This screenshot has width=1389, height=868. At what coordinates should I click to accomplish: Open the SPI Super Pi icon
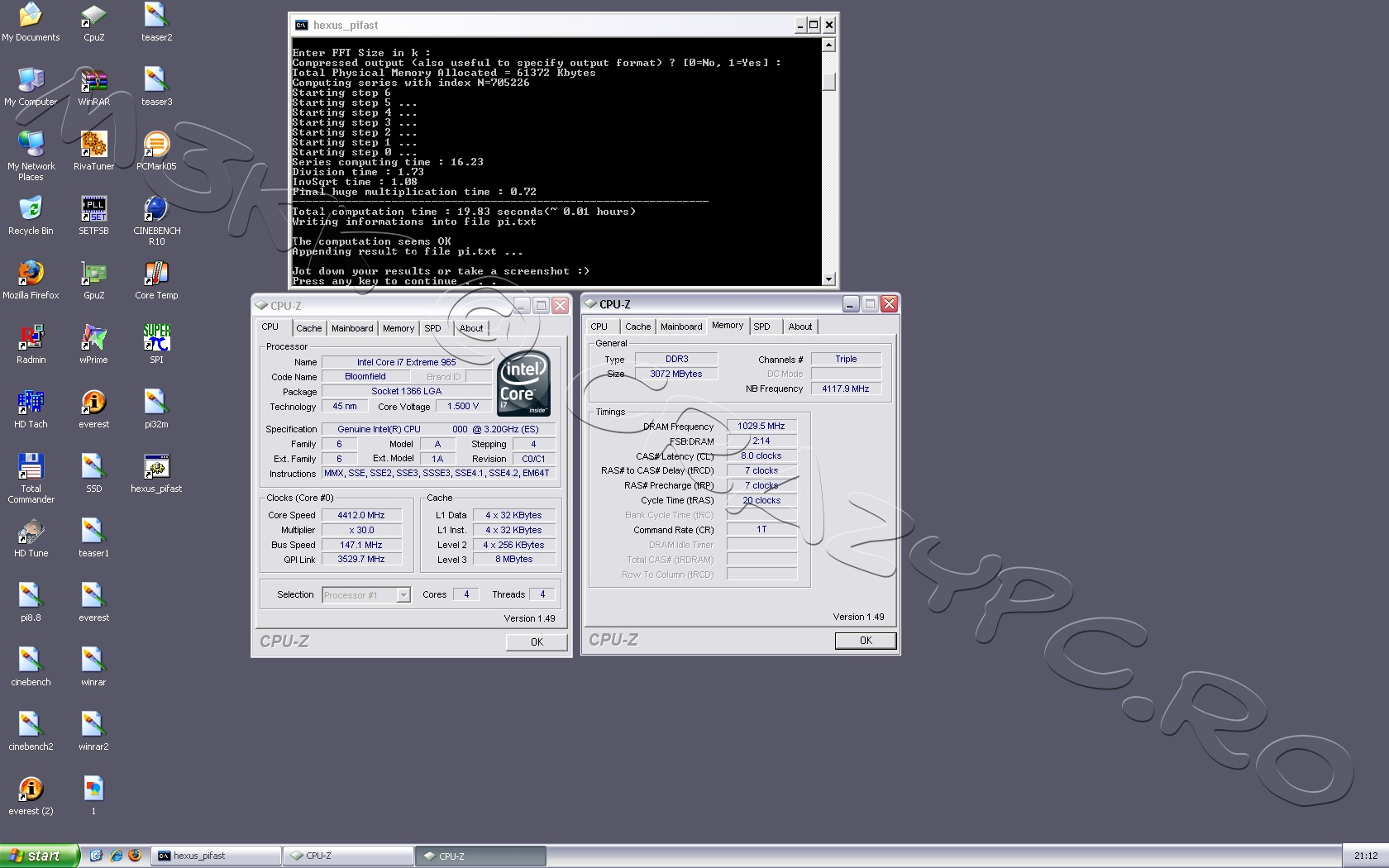click(156, 345)
